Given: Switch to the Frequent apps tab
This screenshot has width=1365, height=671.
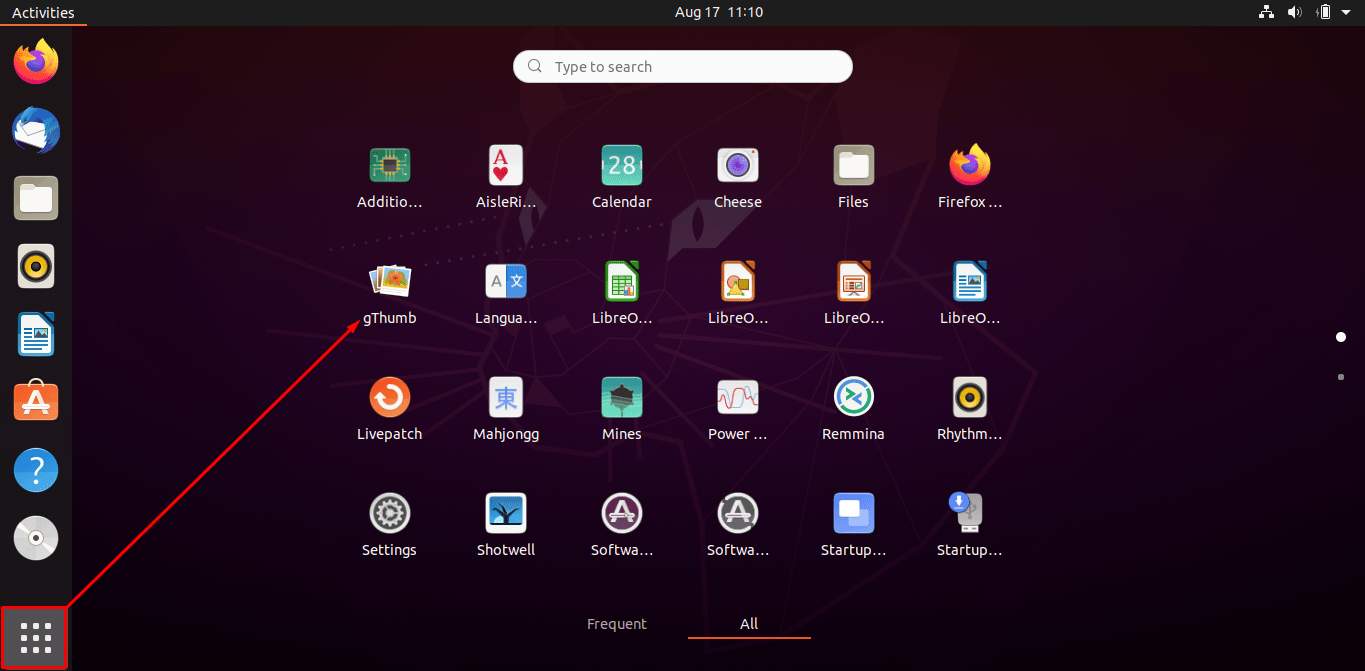Looking at the screenshot, I should point(617,624).
